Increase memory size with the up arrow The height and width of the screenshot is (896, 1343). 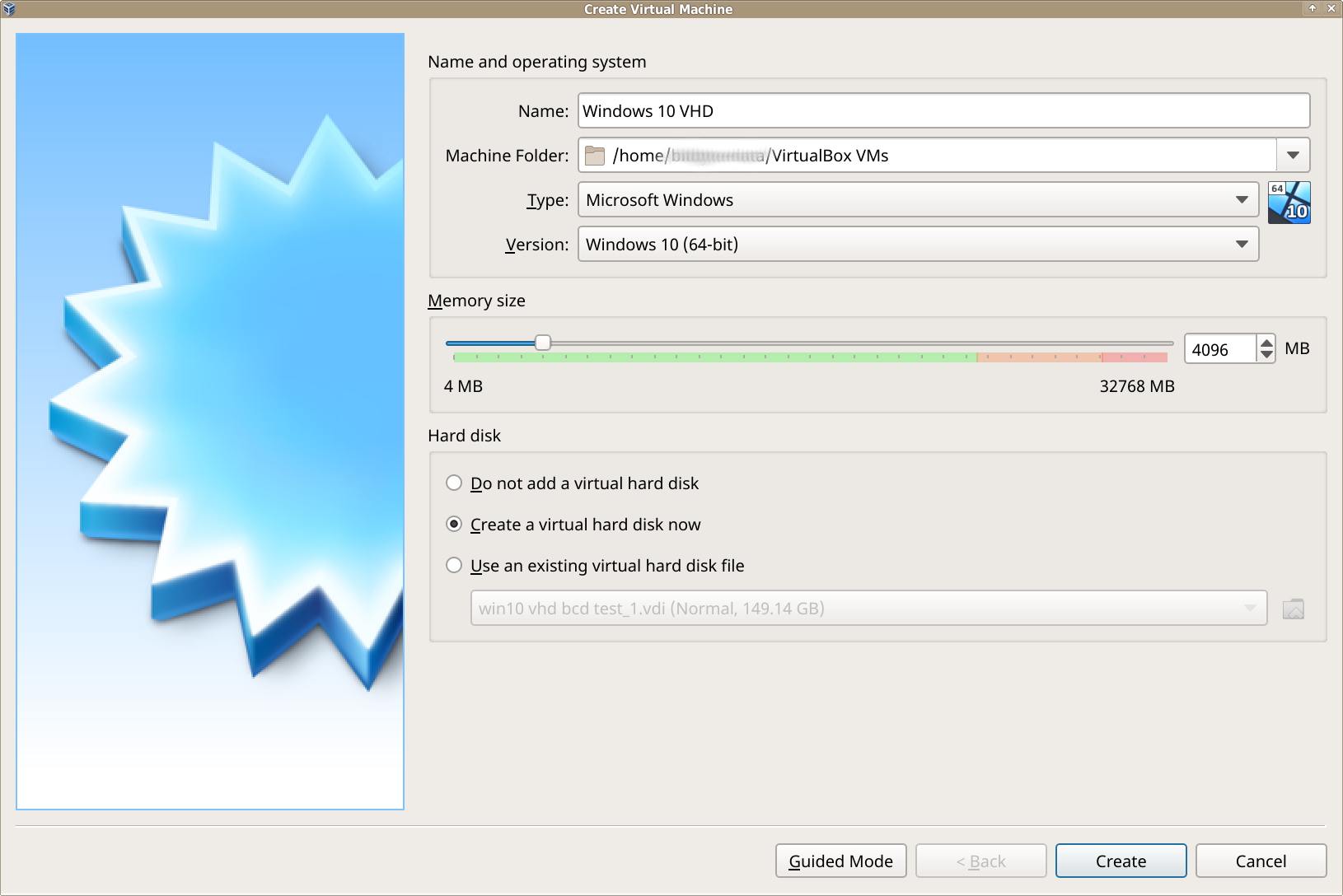1266,343
